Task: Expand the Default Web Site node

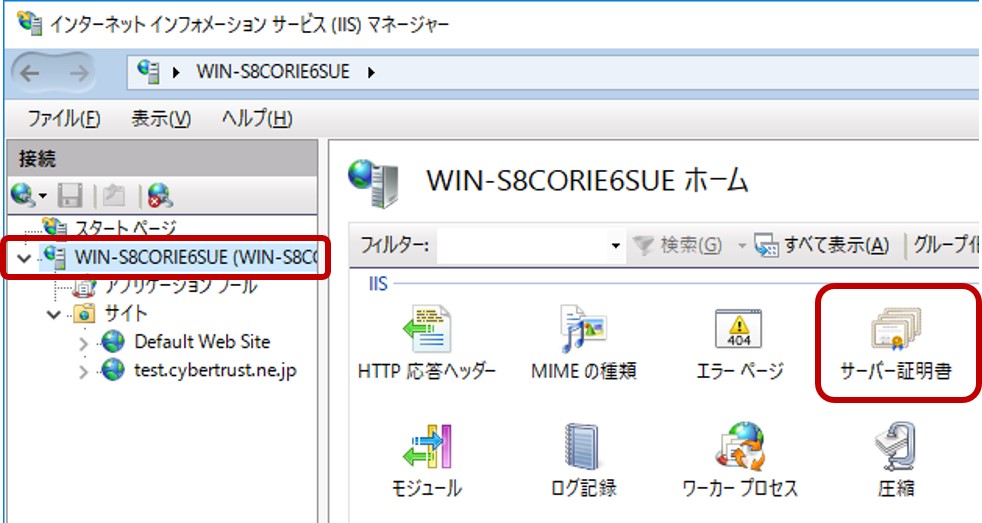Action: click(x=83, y=343)
